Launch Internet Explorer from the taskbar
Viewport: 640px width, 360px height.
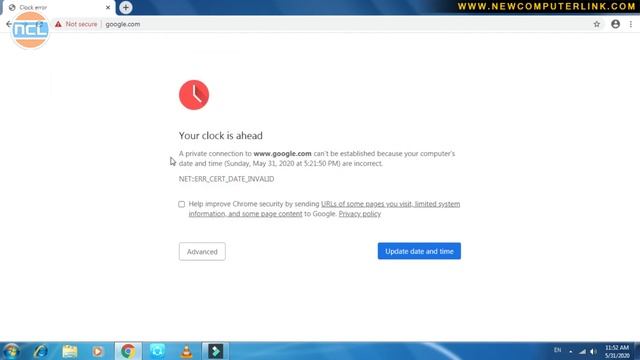tap(40, 351)
